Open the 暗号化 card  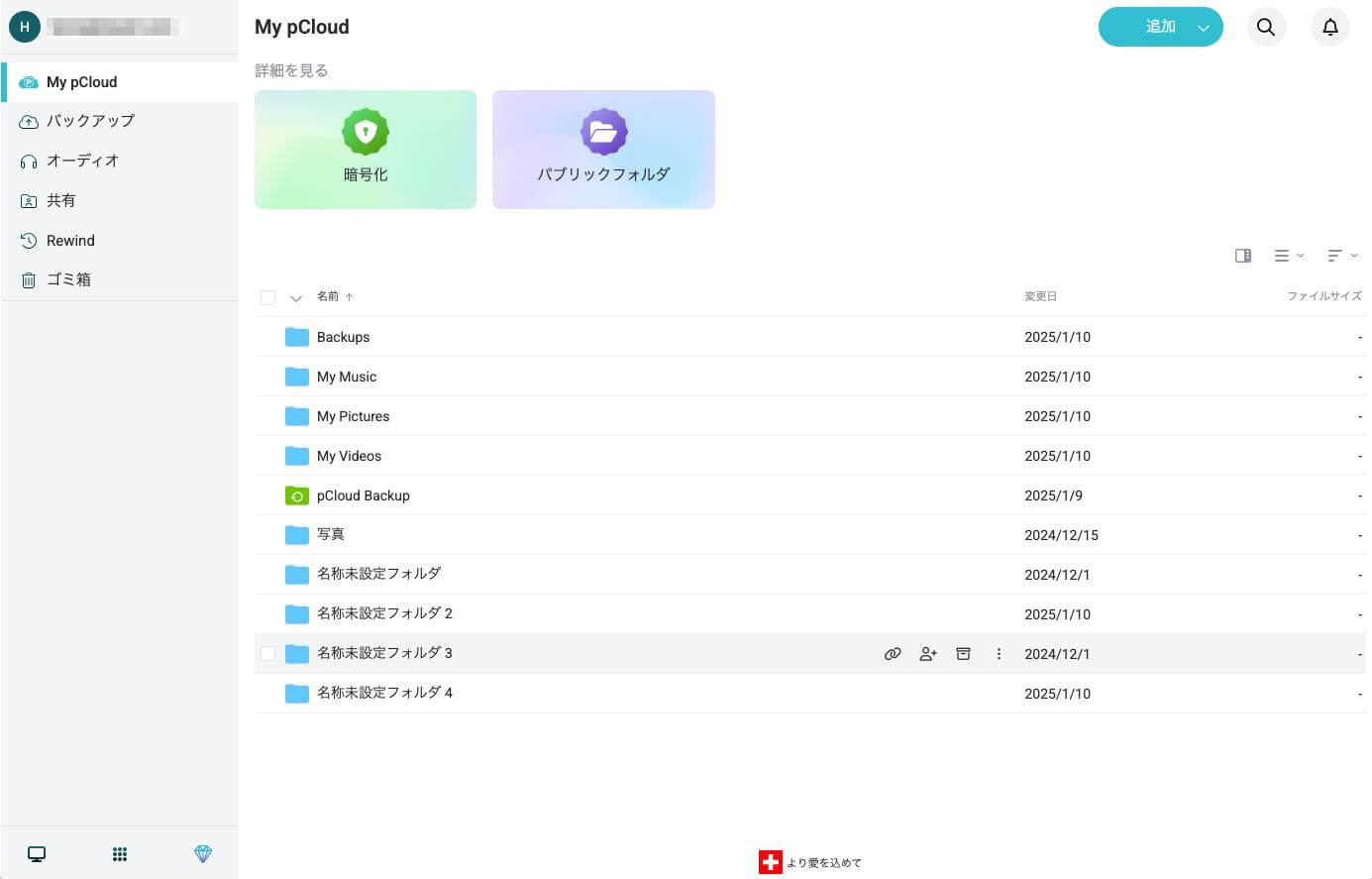coord(366,150)
